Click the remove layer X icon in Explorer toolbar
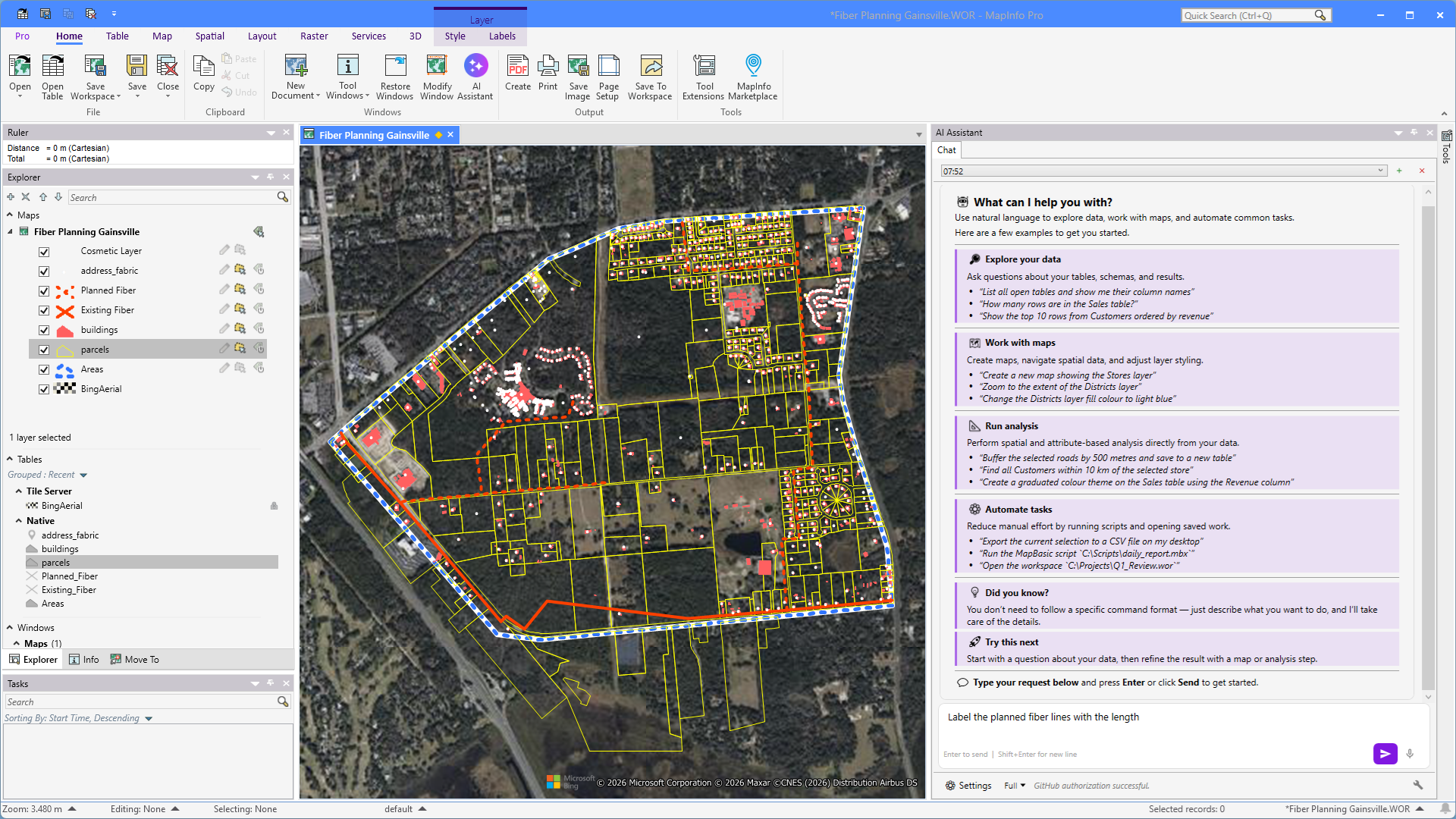1456x819 pixels. tap(26, 197)
